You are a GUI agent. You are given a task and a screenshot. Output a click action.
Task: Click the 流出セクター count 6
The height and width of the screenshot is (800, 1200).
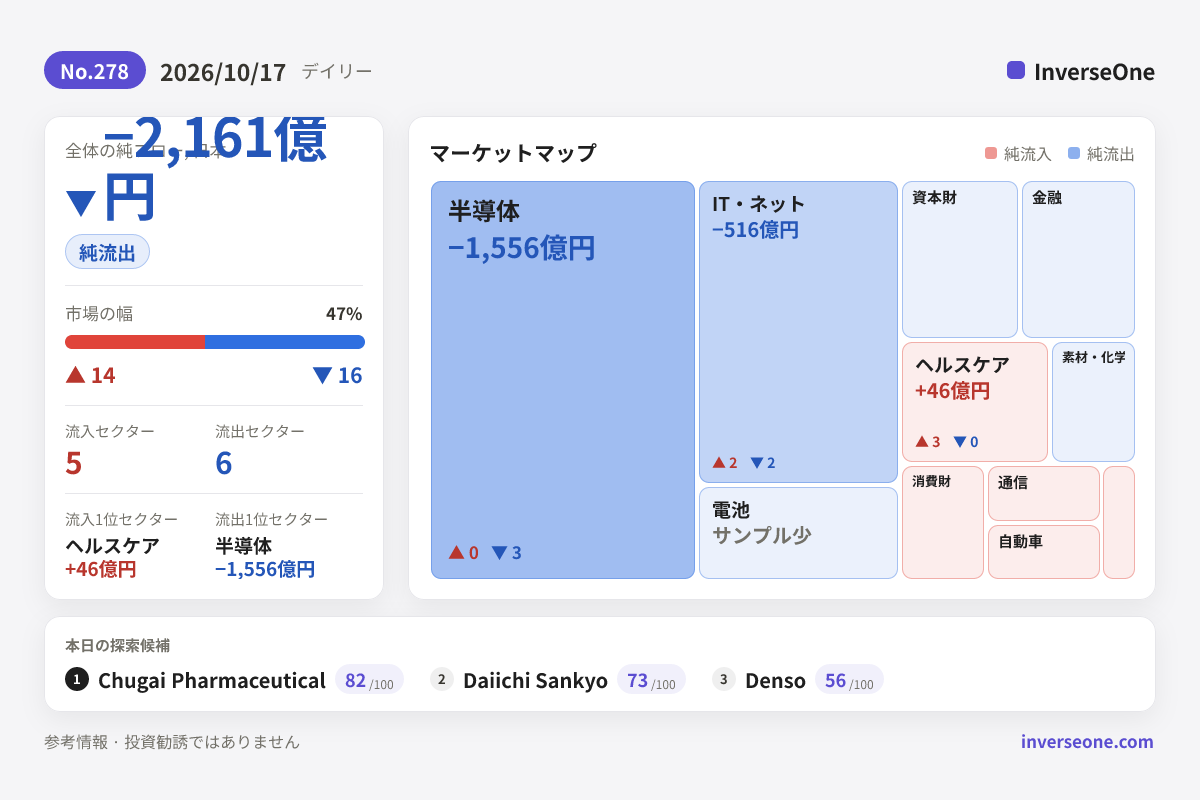[224, 463]
